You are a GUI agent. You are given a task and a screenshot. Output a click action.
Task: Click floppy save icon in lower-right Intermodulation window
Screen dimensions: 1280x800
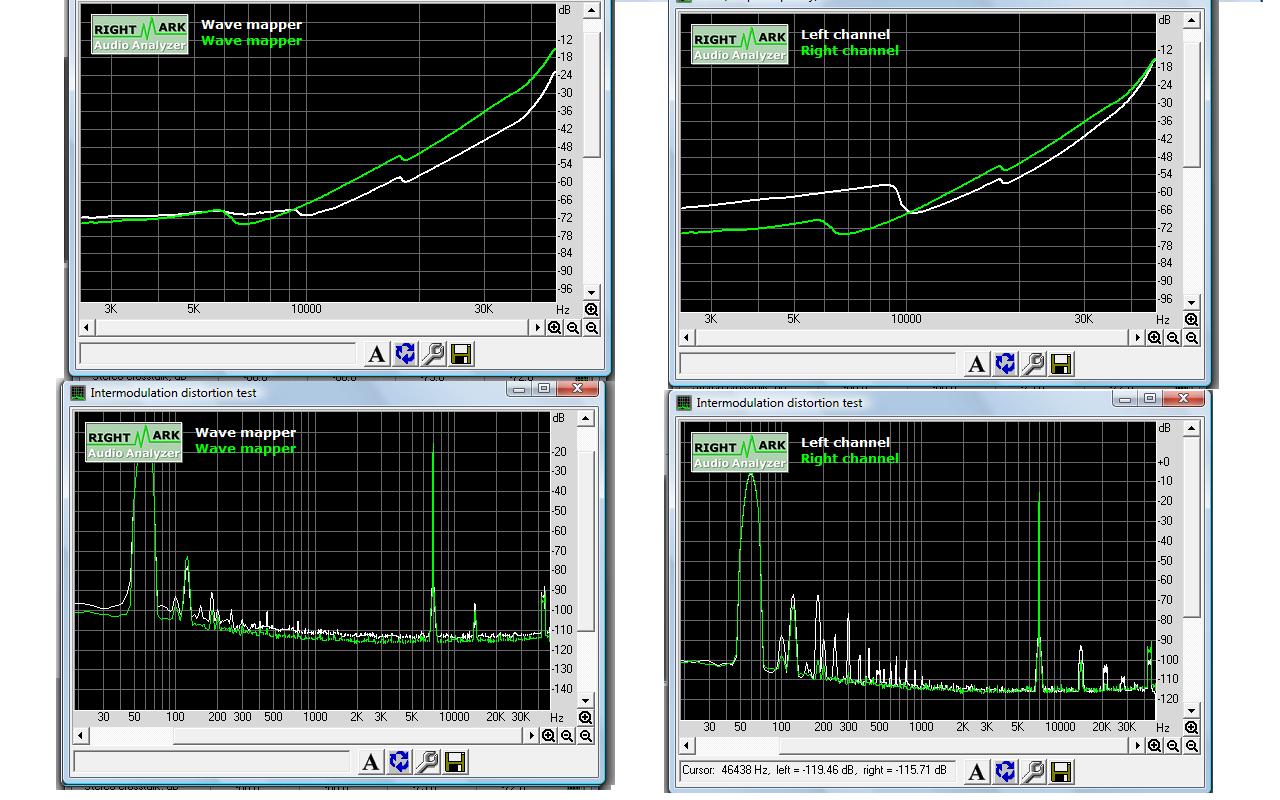tap(1062, 772)
